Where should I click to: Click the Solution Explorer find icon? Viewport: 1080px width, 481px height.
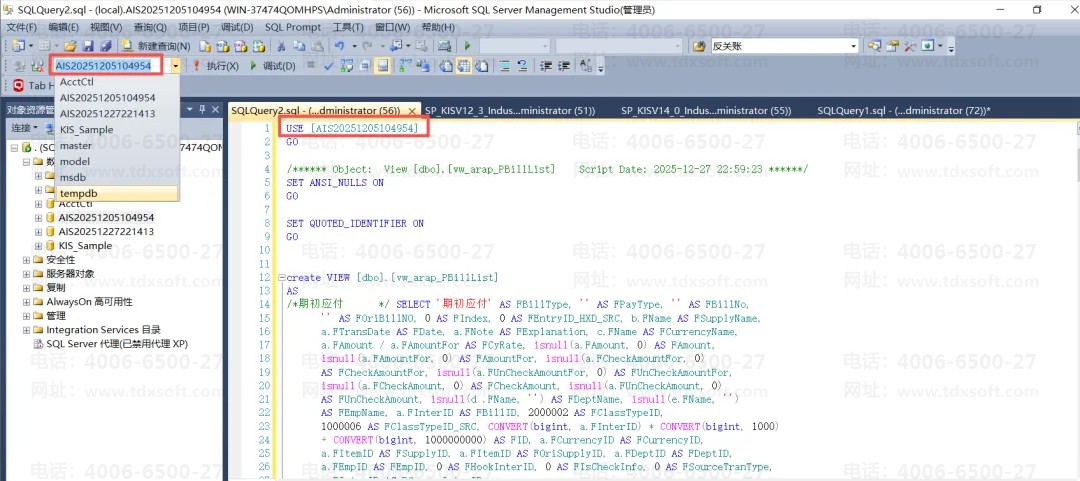point(874,45)
